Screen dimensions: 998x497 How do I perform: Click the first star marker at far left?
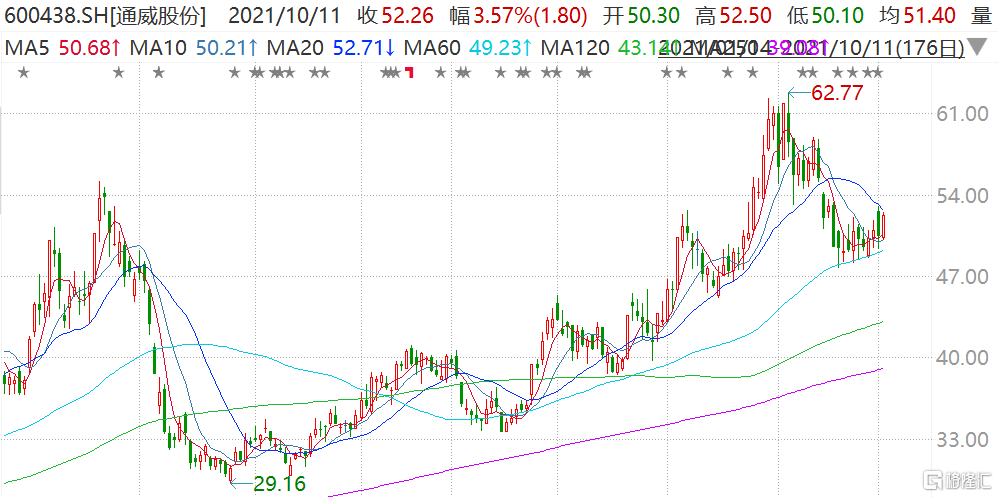tap(24, 73)
